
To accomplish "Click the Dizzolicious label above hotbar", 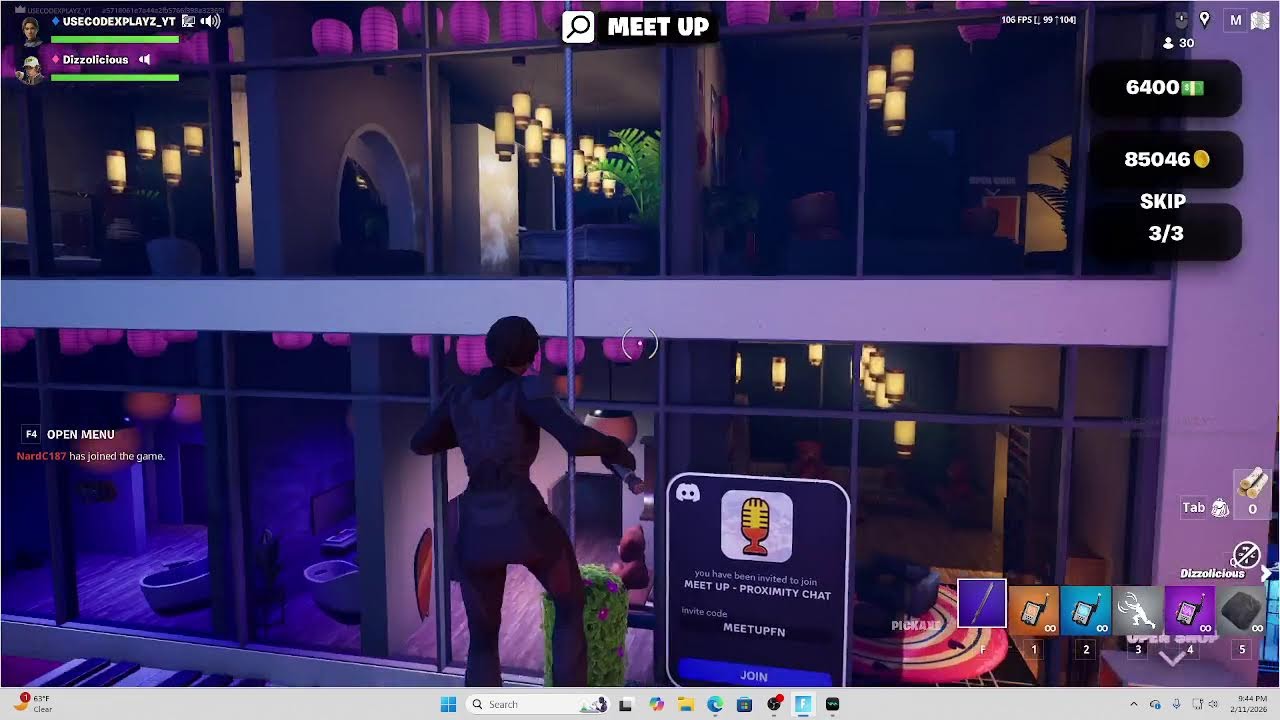I will coord(1212,573).
